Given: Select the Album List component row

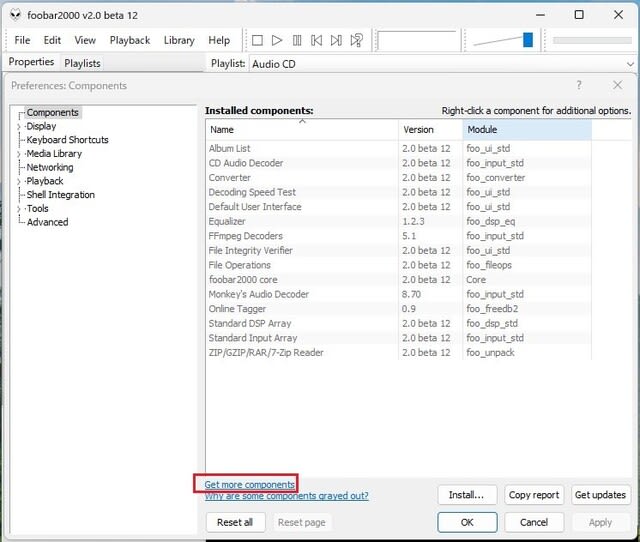Looking at the screenshot, I should point(399,149).
